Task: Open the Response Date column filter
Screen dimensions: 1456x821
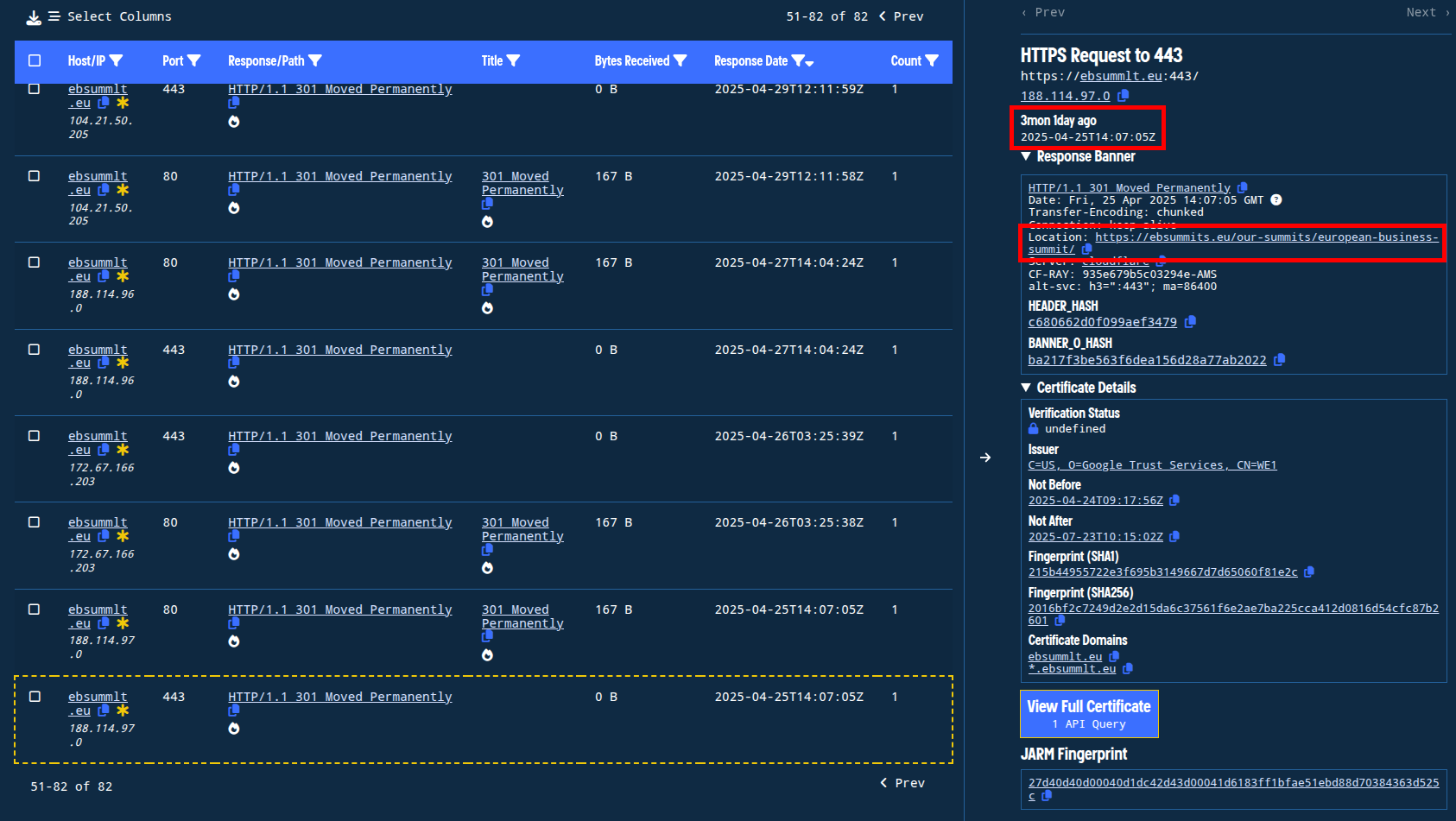Action: pos(799,60)
